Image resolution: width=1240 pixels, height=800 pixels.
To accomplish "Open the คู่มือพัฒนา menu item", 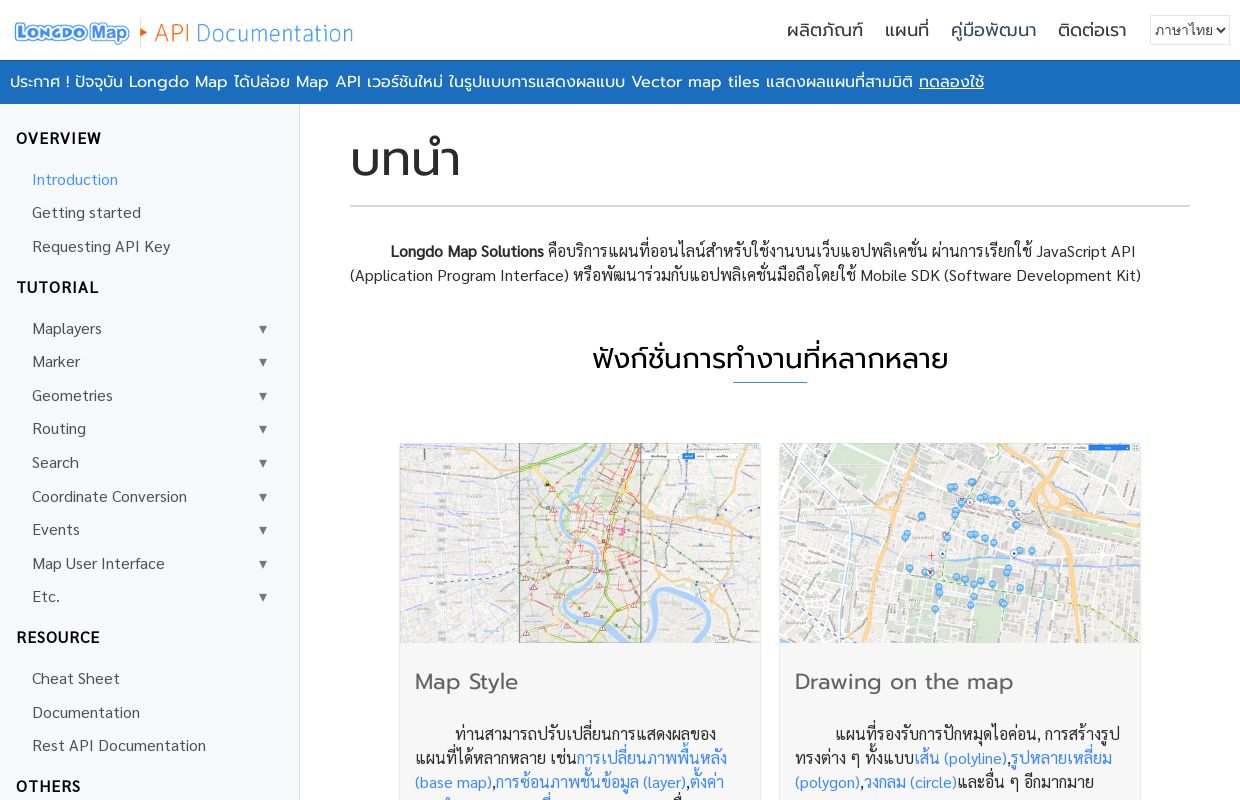I will (993, 30).
